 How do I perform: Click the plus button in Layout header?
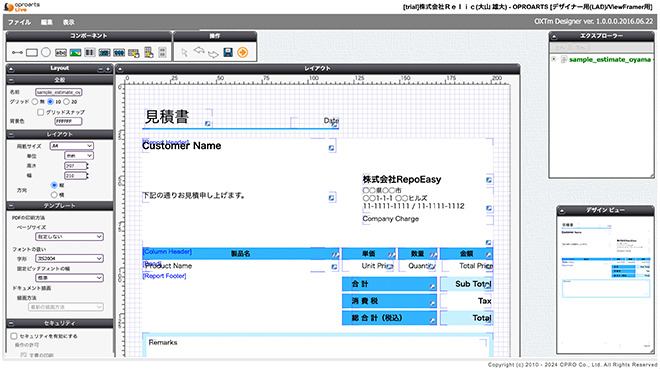click(108, 69)
